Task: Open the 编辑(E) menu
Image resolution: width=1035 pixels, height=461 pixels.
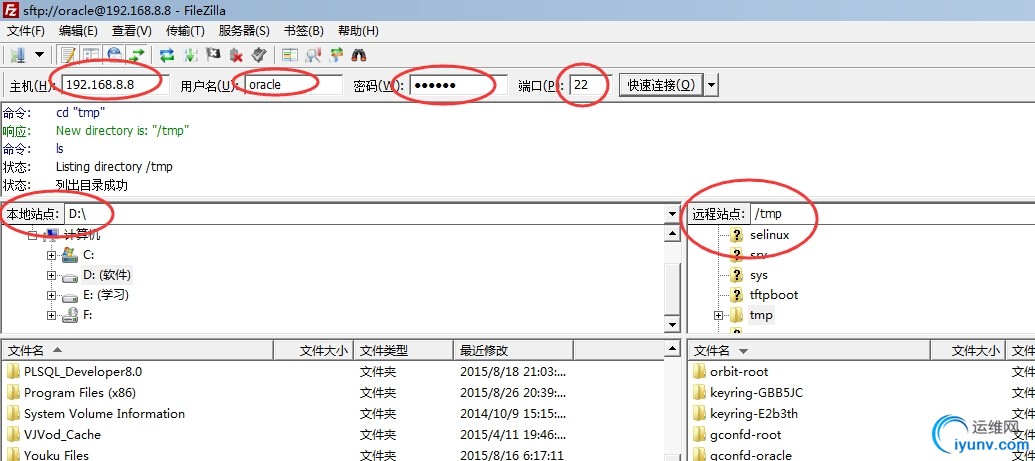Action: click(78, 31)
